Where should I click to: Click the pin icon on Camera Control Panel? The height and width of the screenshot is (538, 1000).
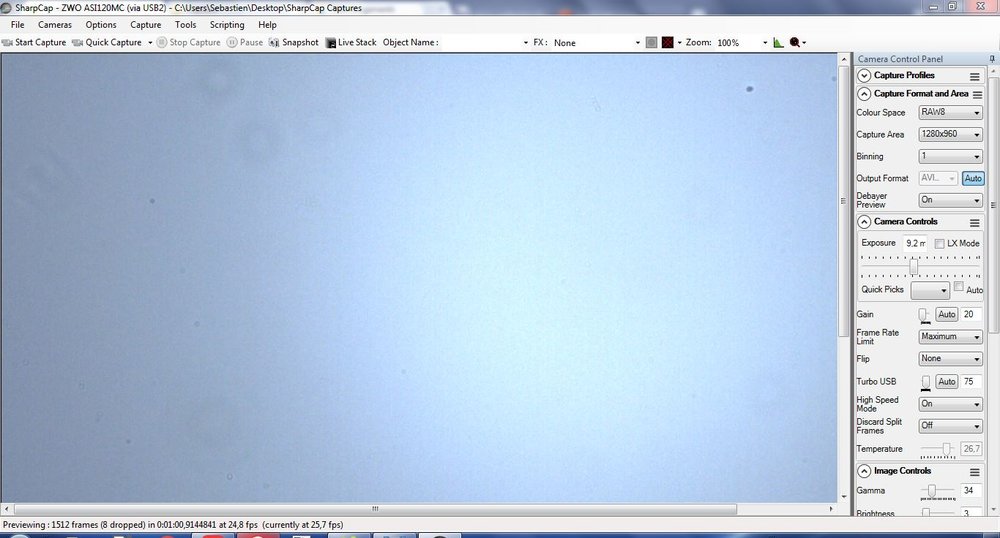(992, 59)
